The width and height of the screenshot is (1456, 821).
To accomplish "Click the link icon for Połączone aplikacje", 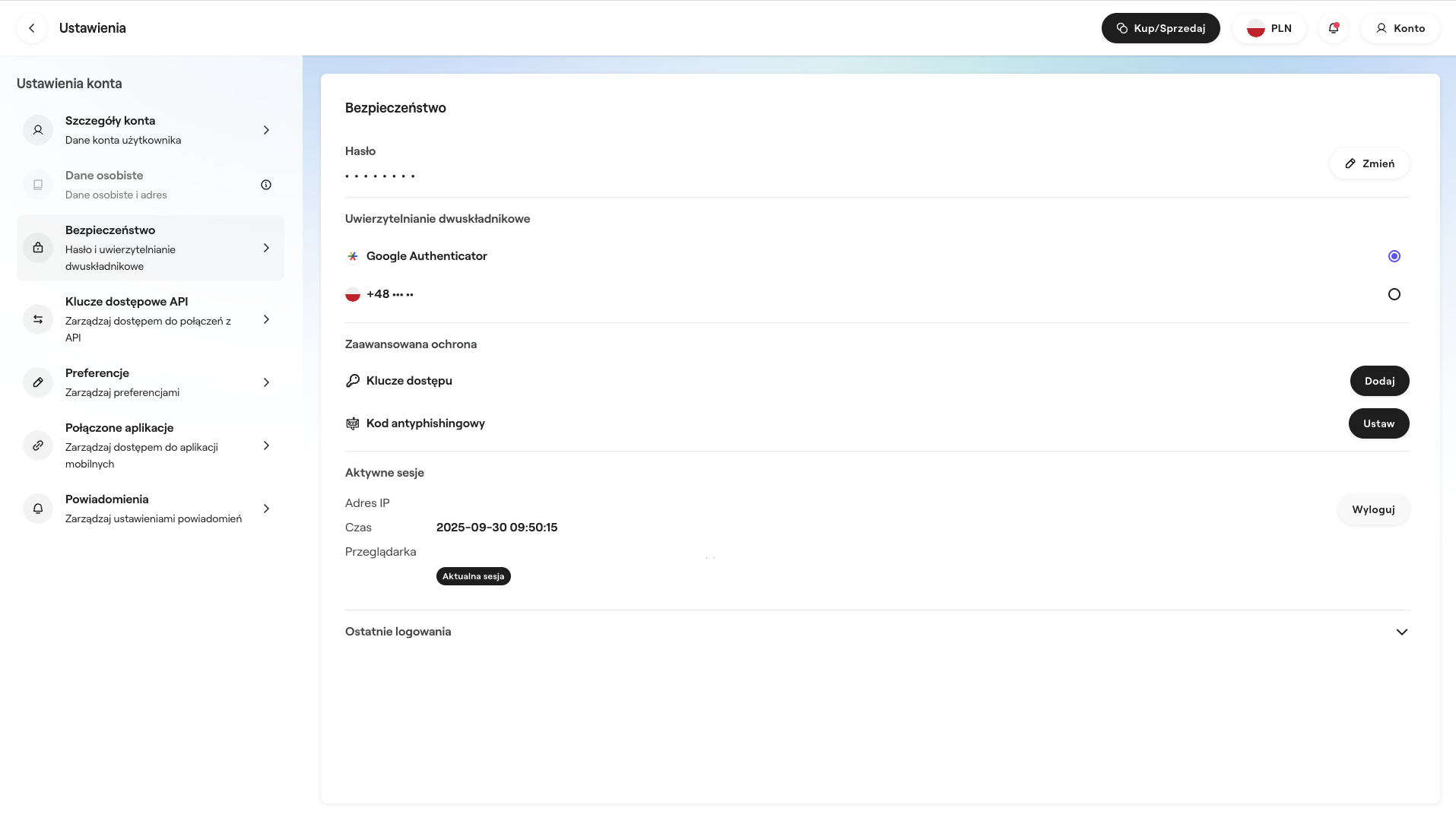I will click(x=38, y=445).
